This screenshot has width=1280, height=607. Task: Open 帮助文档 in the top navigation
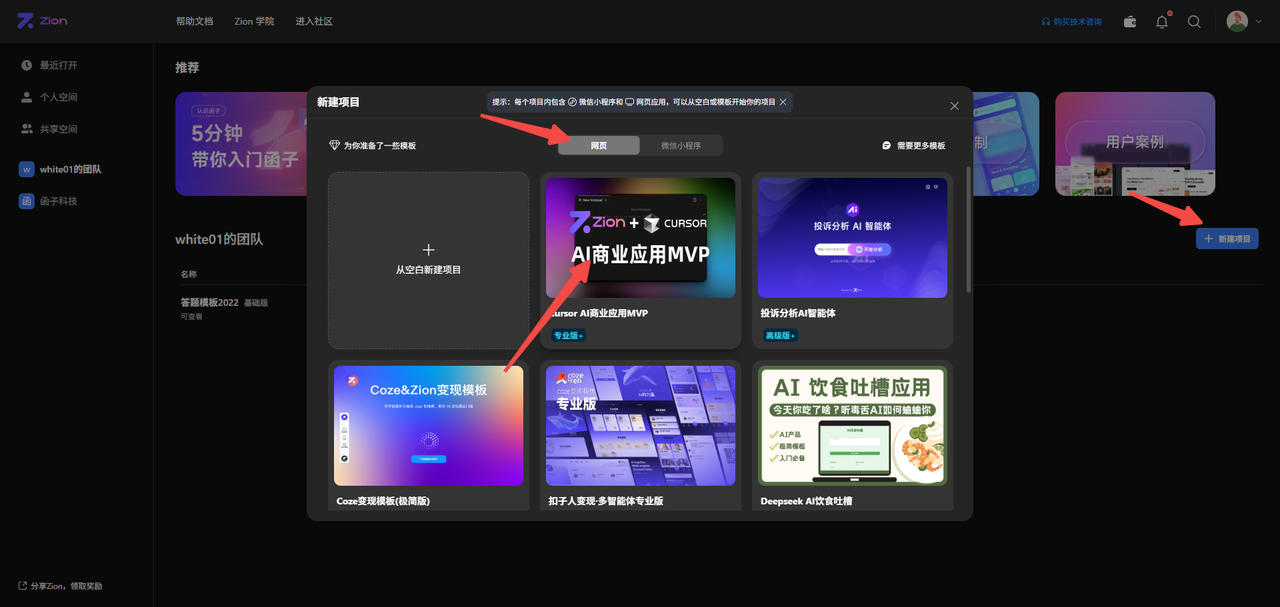[x=194, y=21]
